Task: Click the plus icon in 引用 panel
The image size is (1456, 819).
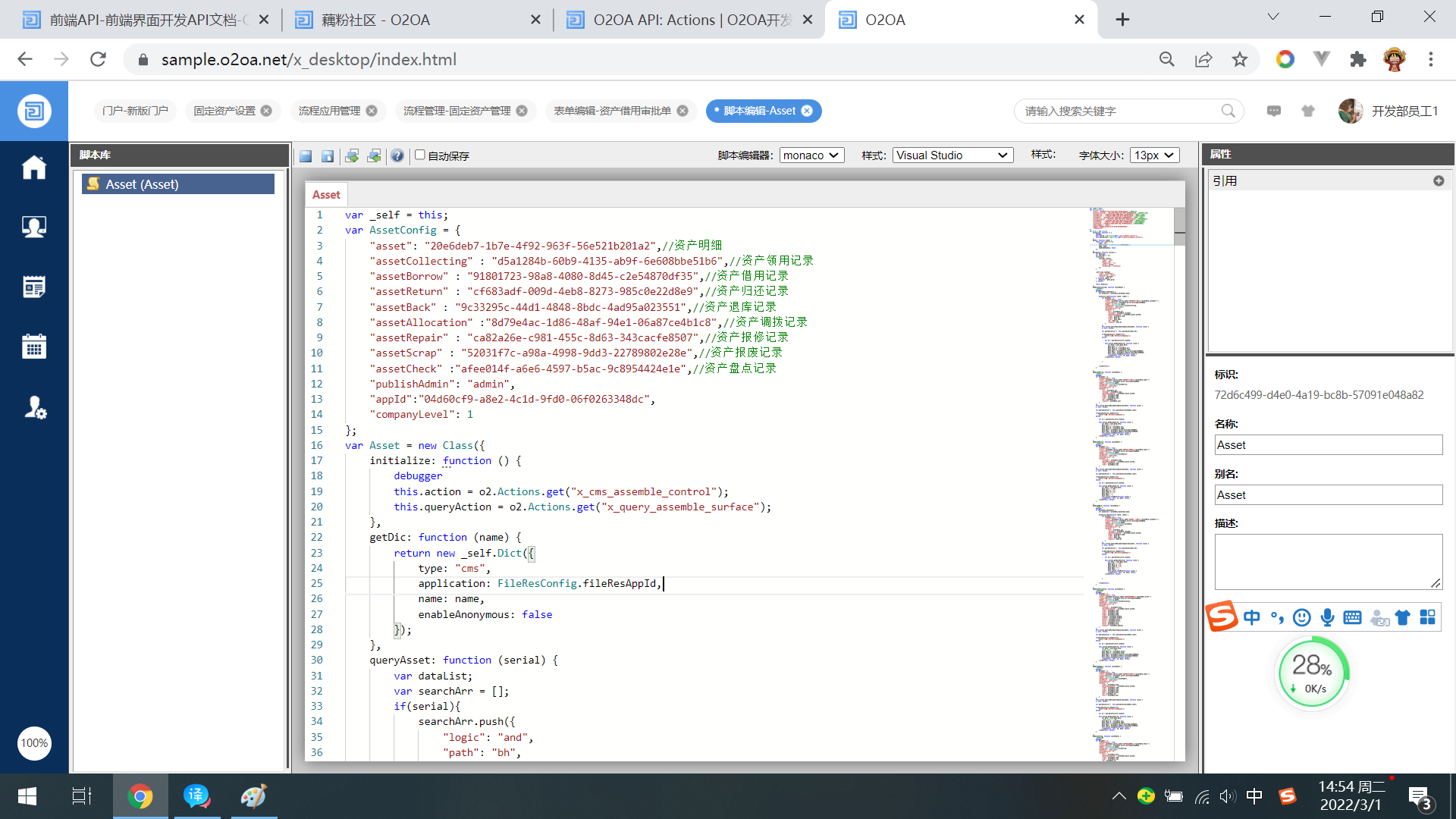Action: click(1439, 181)
